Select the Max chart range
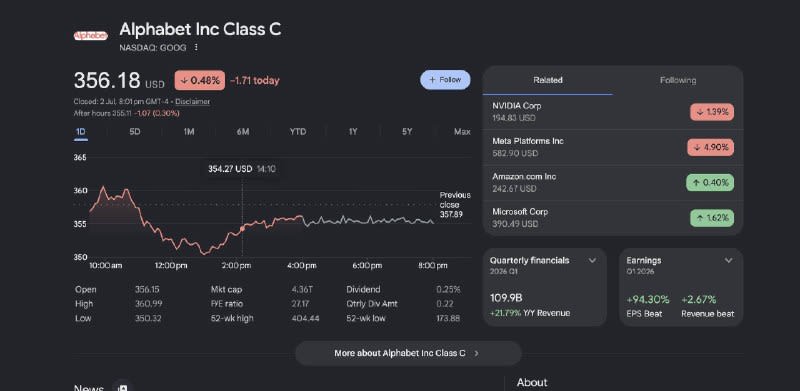 (462, 132)
